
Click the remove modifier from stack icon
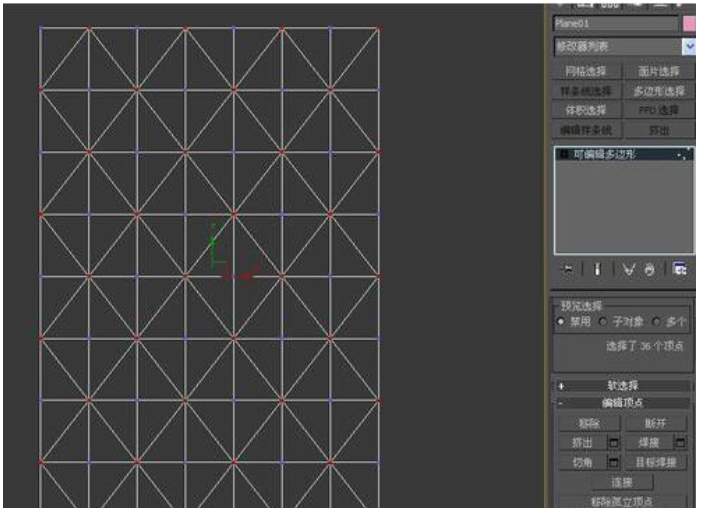(x=648, y=269)
